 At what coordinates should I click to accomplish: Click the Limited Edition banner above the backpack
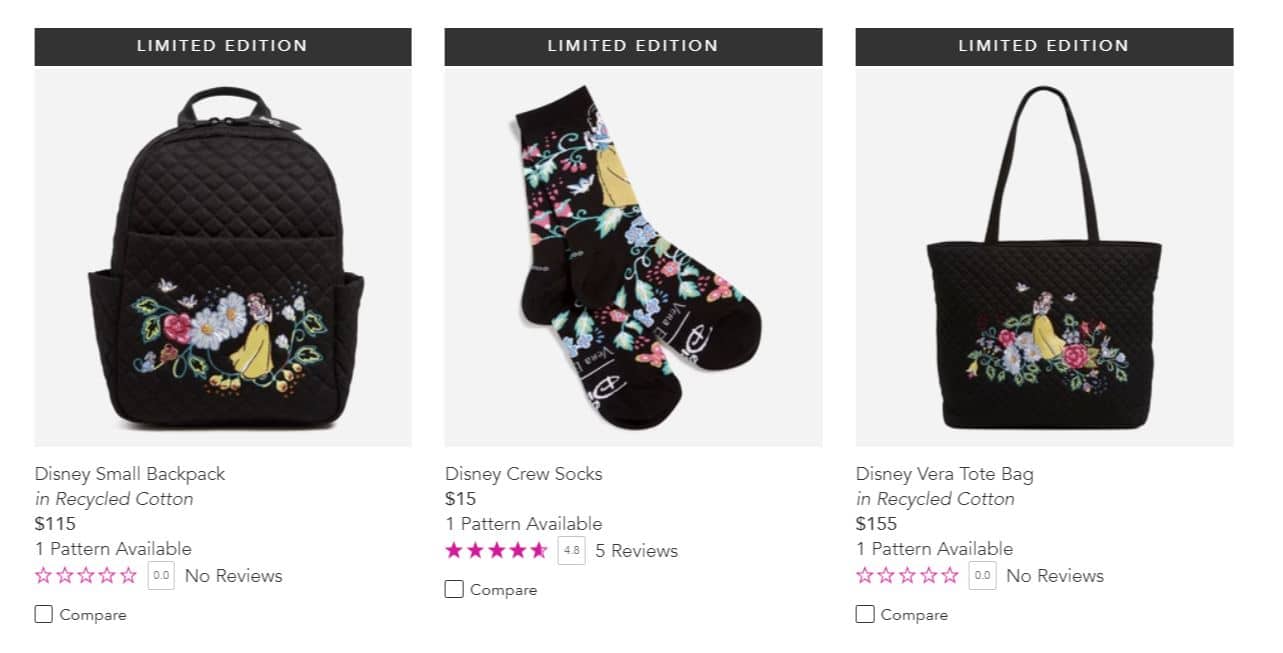pos(223,46)
